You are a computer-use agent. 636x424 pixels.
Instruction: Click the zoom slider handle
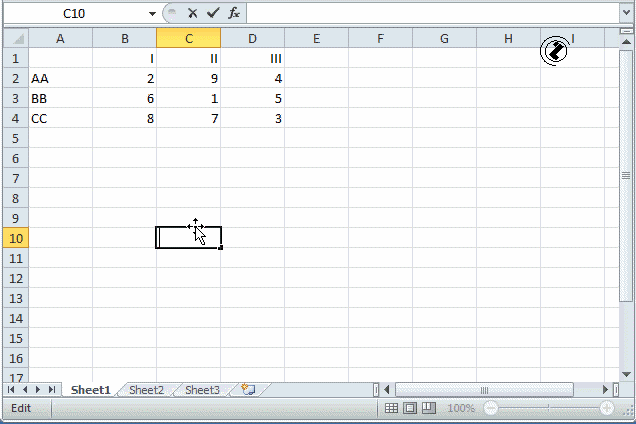(x=548, y=408)
